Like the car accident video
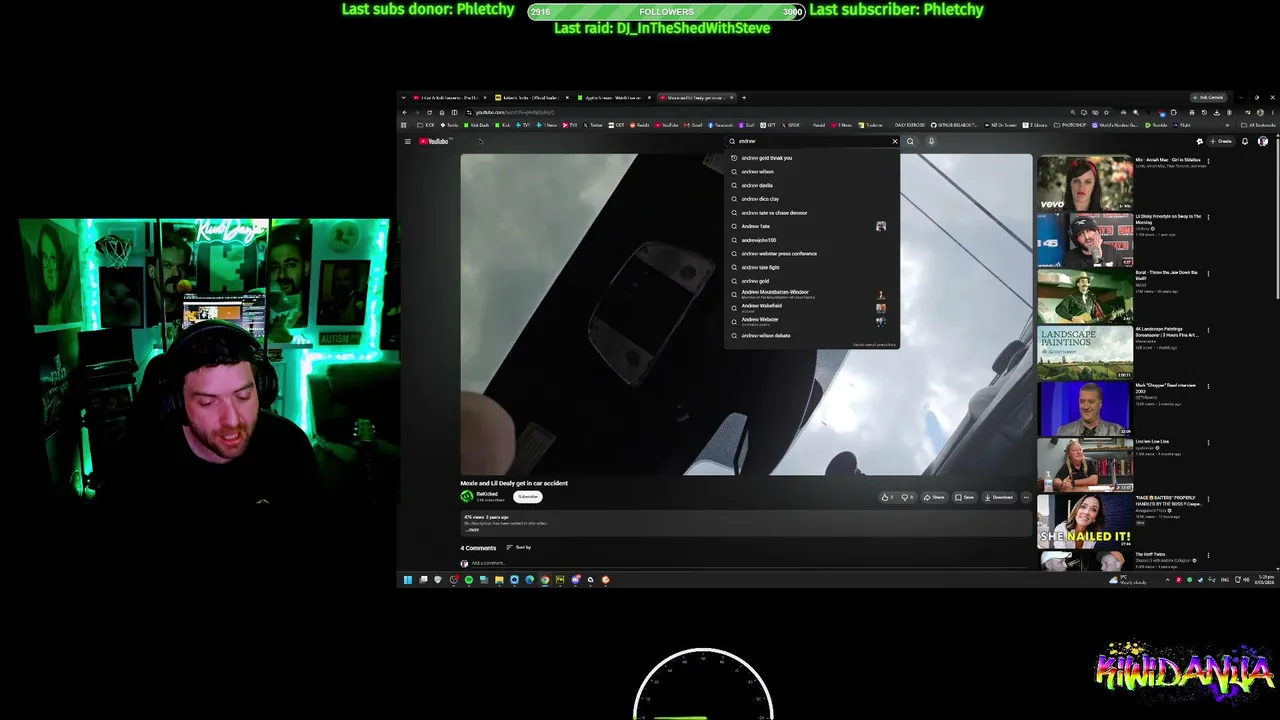This screenshot has width=1280, height=720. point(887,497)
